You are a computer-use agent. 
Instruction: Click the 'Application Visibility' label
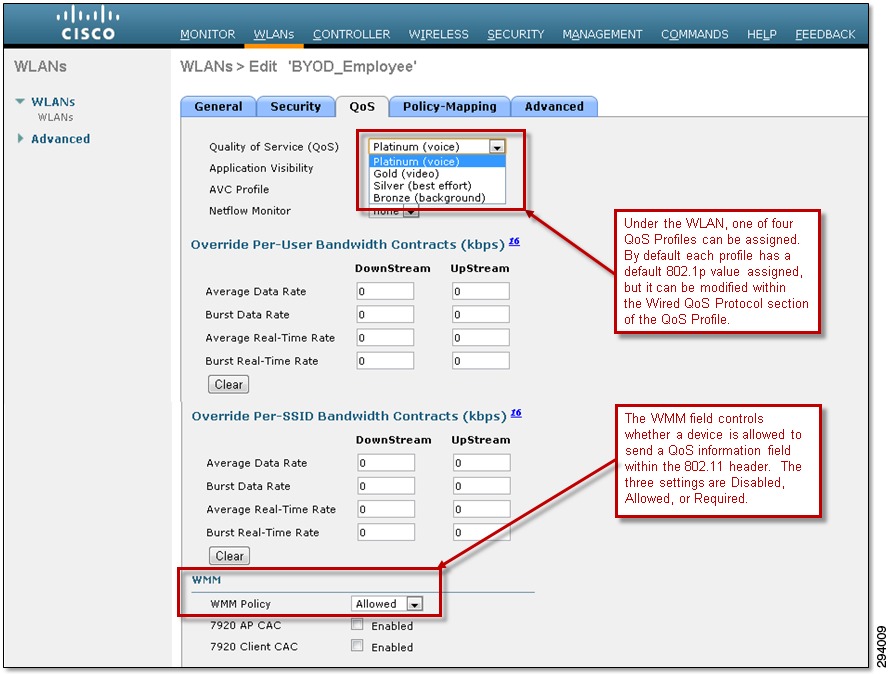tap(261, 168)
